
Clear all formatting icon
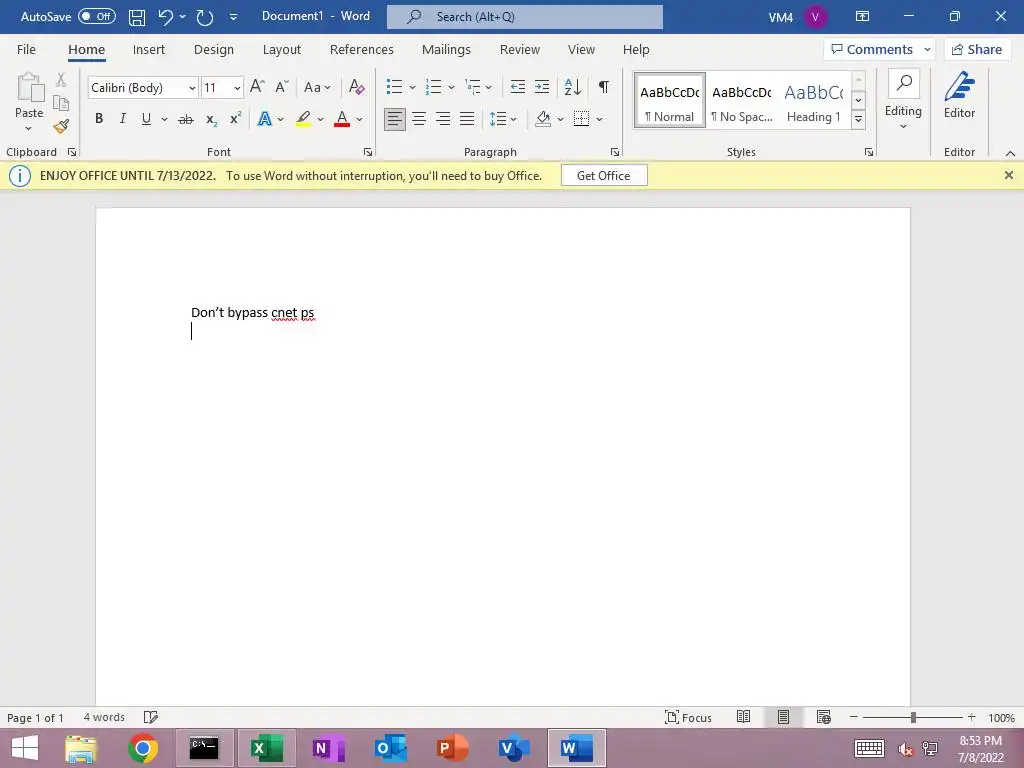coord(357,87)
